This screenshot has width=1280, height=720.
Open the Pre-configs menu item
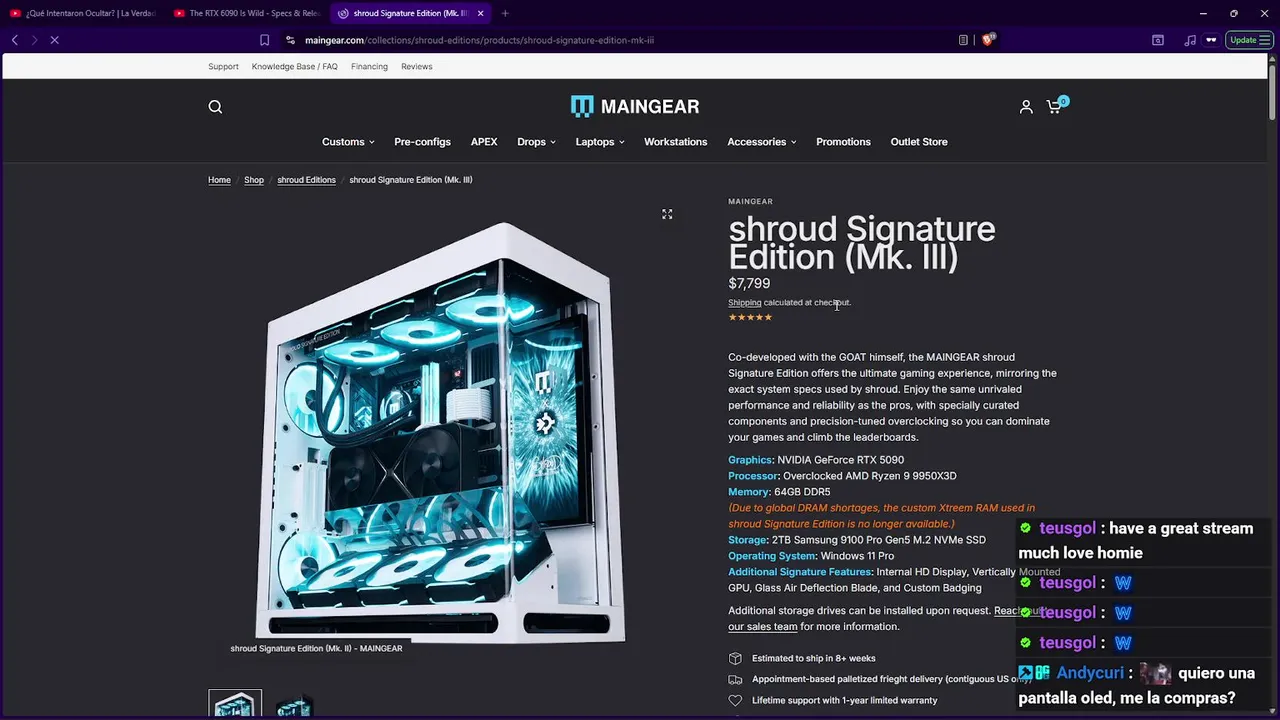point(422,142)
